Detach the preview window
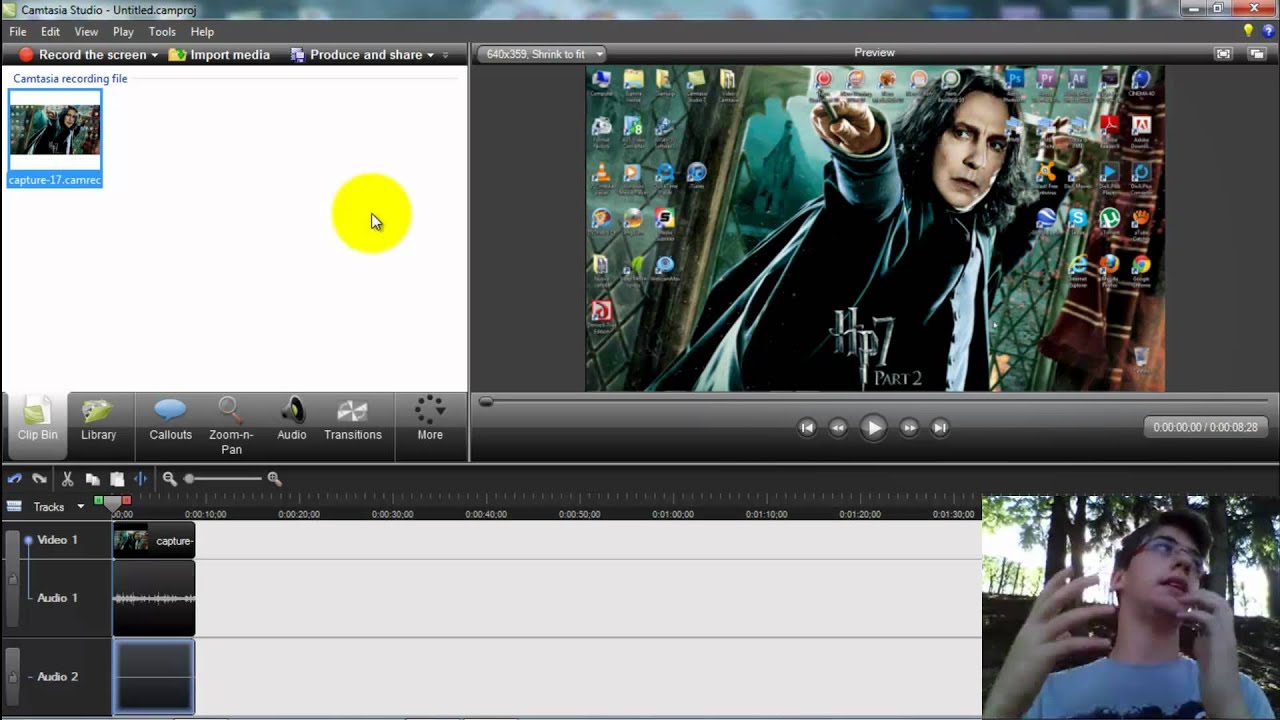The width and height of the screenshot is (1280, 720). pyautogui.click(x=1257, y=54)
